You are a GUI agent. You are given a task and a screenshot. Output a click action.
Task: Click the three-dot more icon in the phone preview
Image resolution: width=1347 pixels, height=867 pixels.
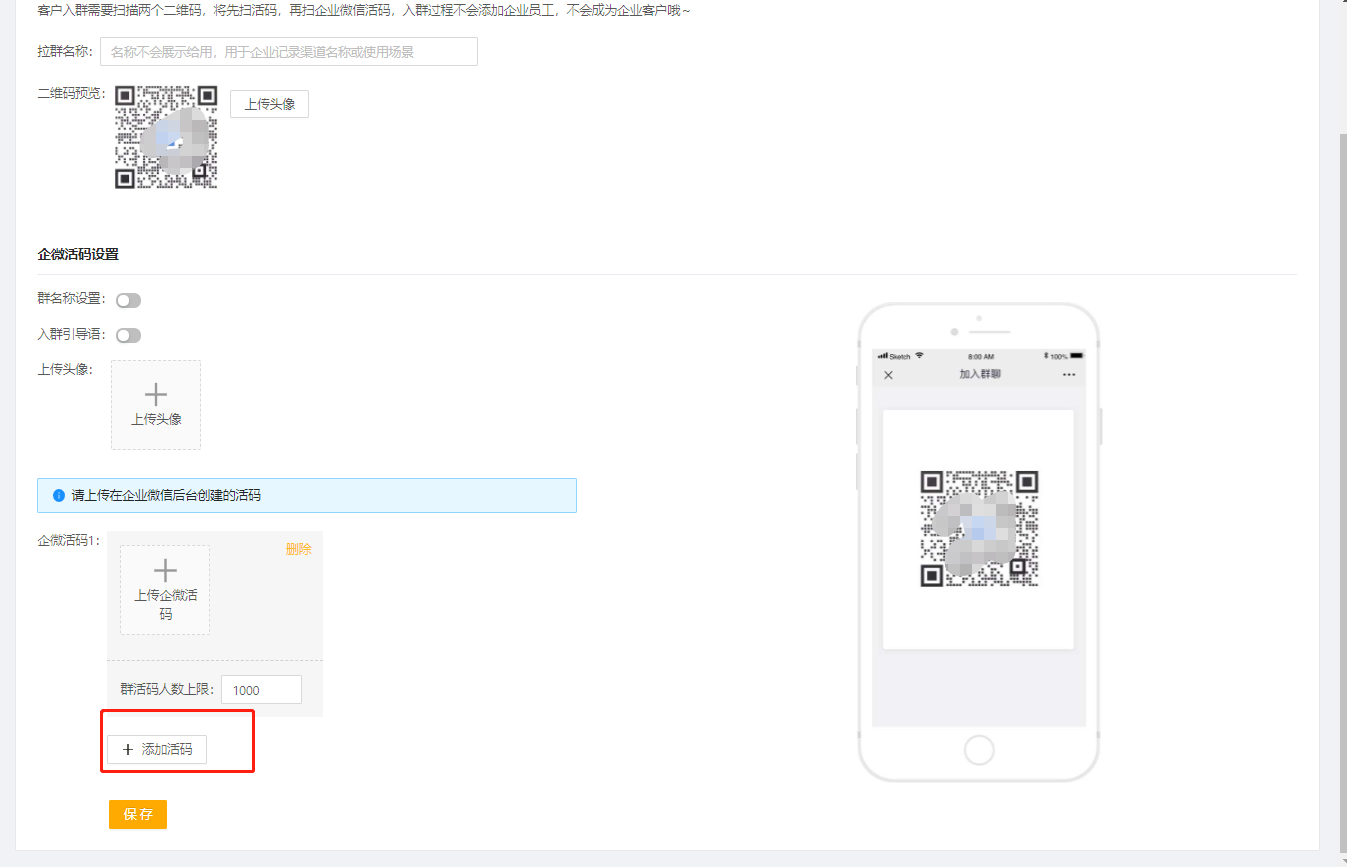(1069, 375)
